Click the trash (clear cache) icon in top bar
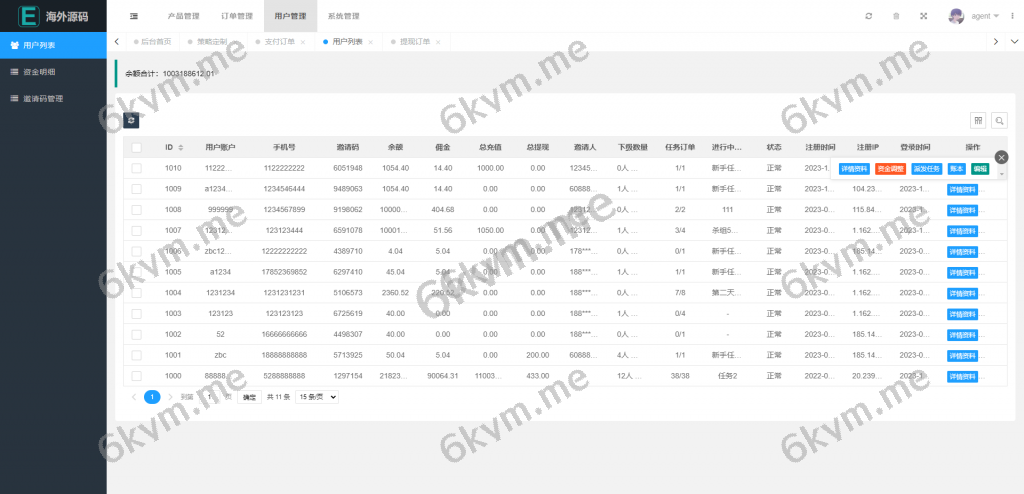 (896, 16)
